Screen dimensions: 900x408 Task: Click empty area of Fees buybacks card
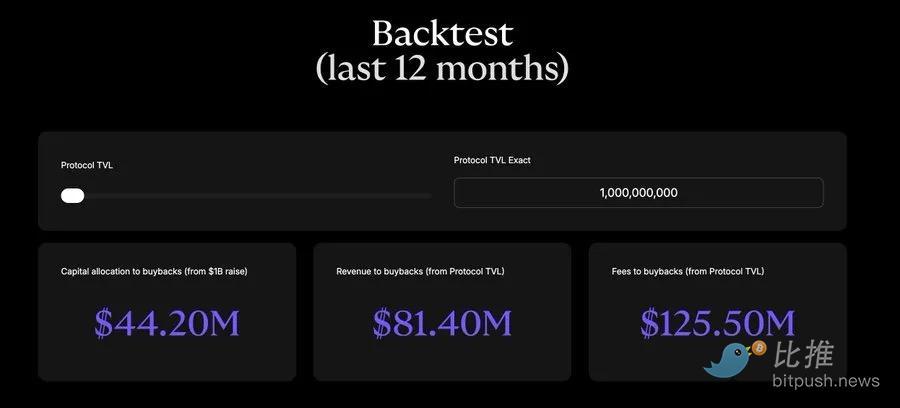coord(650,362)
